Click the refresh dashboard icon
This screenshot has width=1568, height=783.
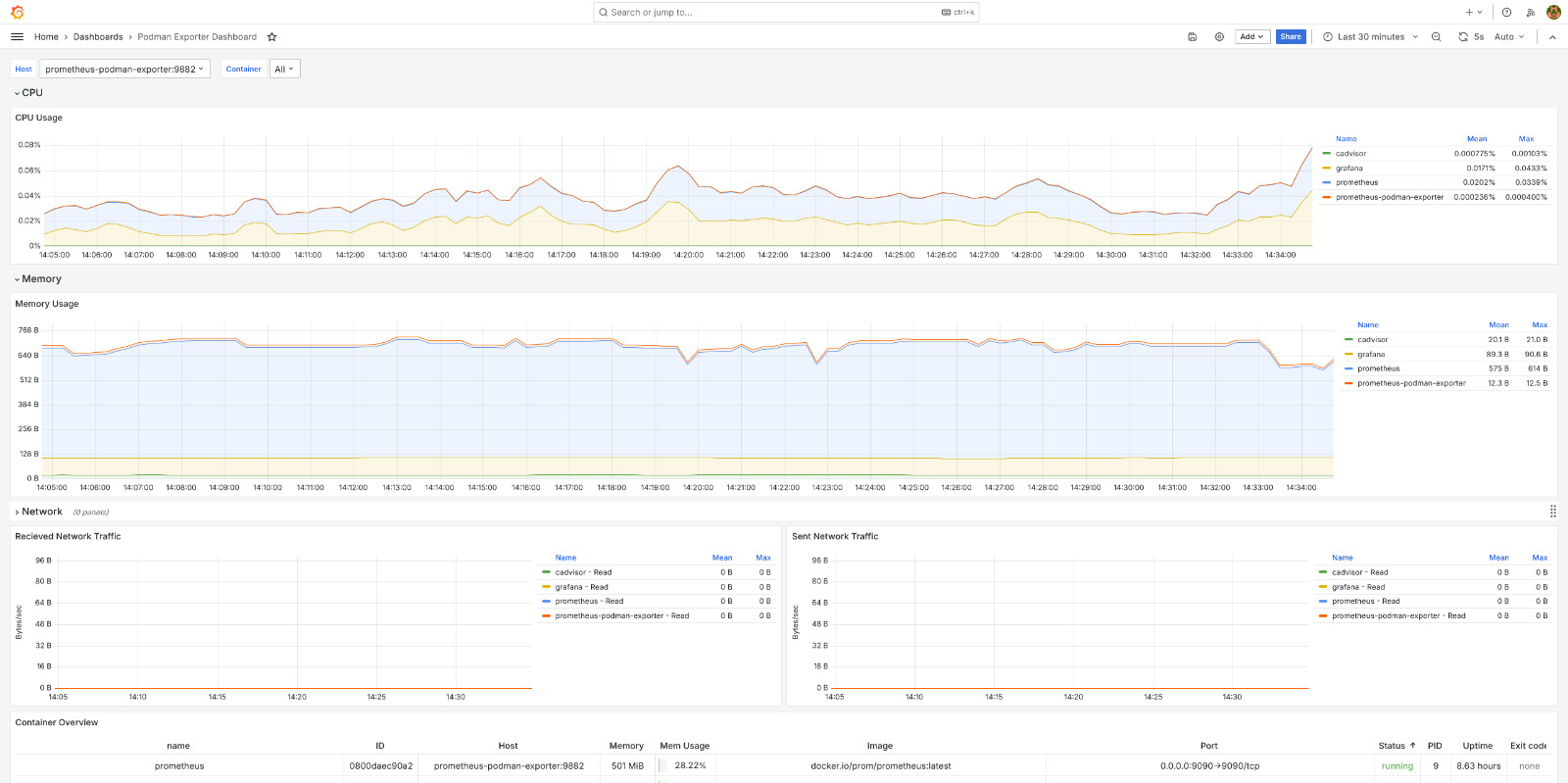[x=1462, y=37]
